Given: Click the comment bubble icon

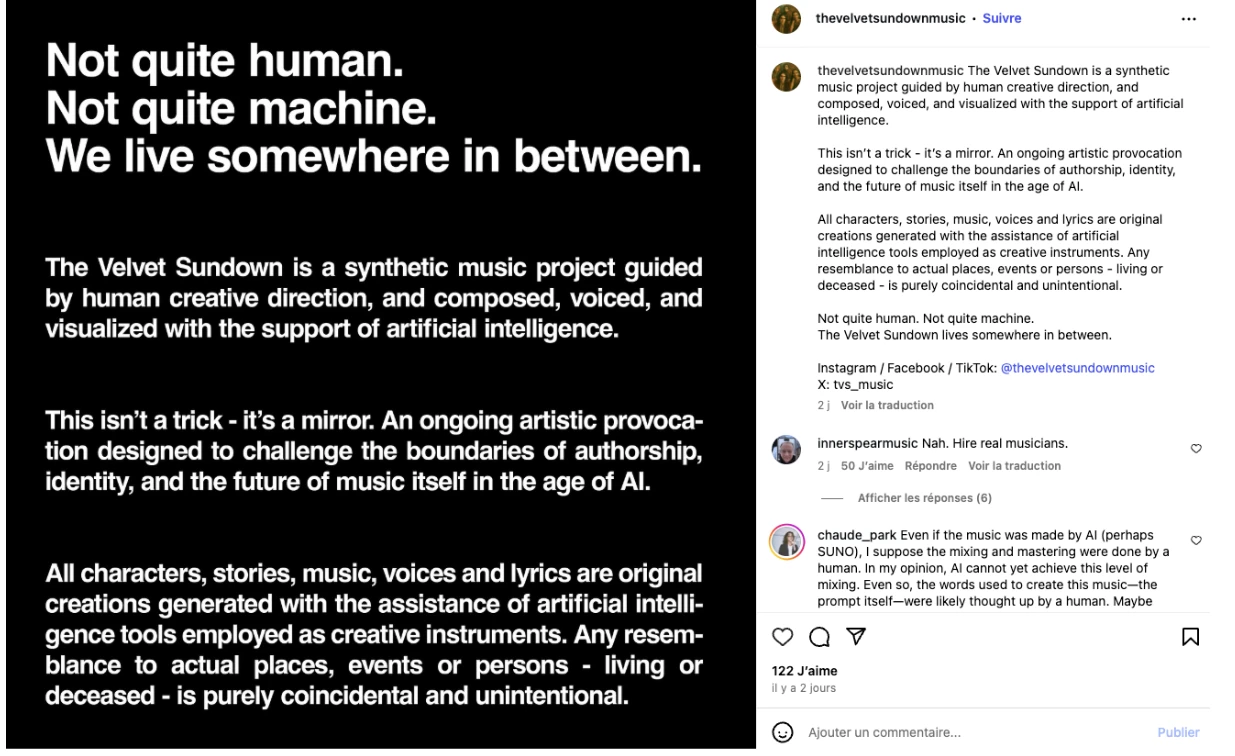Looking at the screenshot, I should pos(819,637).
